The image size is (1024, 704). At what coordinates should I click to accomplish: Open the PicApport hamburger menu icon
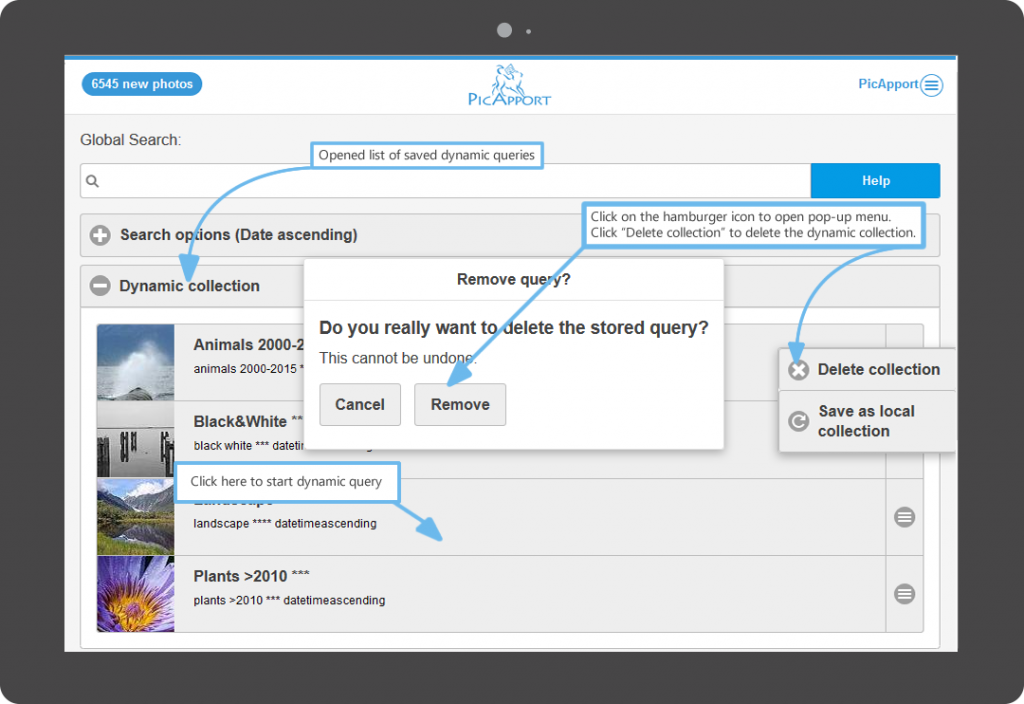point(931,85)
